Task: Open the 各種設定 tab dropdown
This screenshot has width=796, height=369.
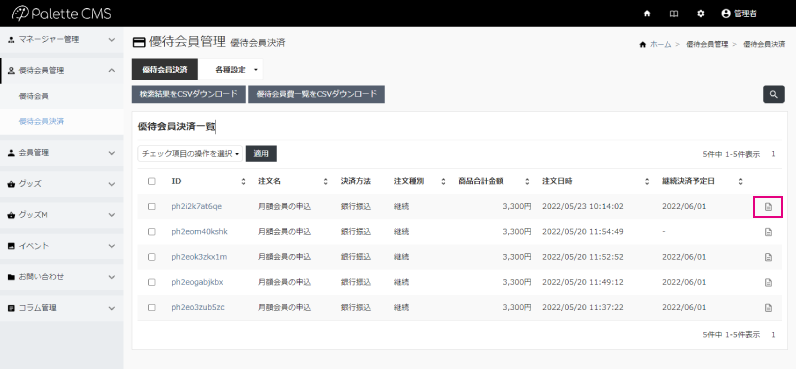Action: (x=231, y=70)
